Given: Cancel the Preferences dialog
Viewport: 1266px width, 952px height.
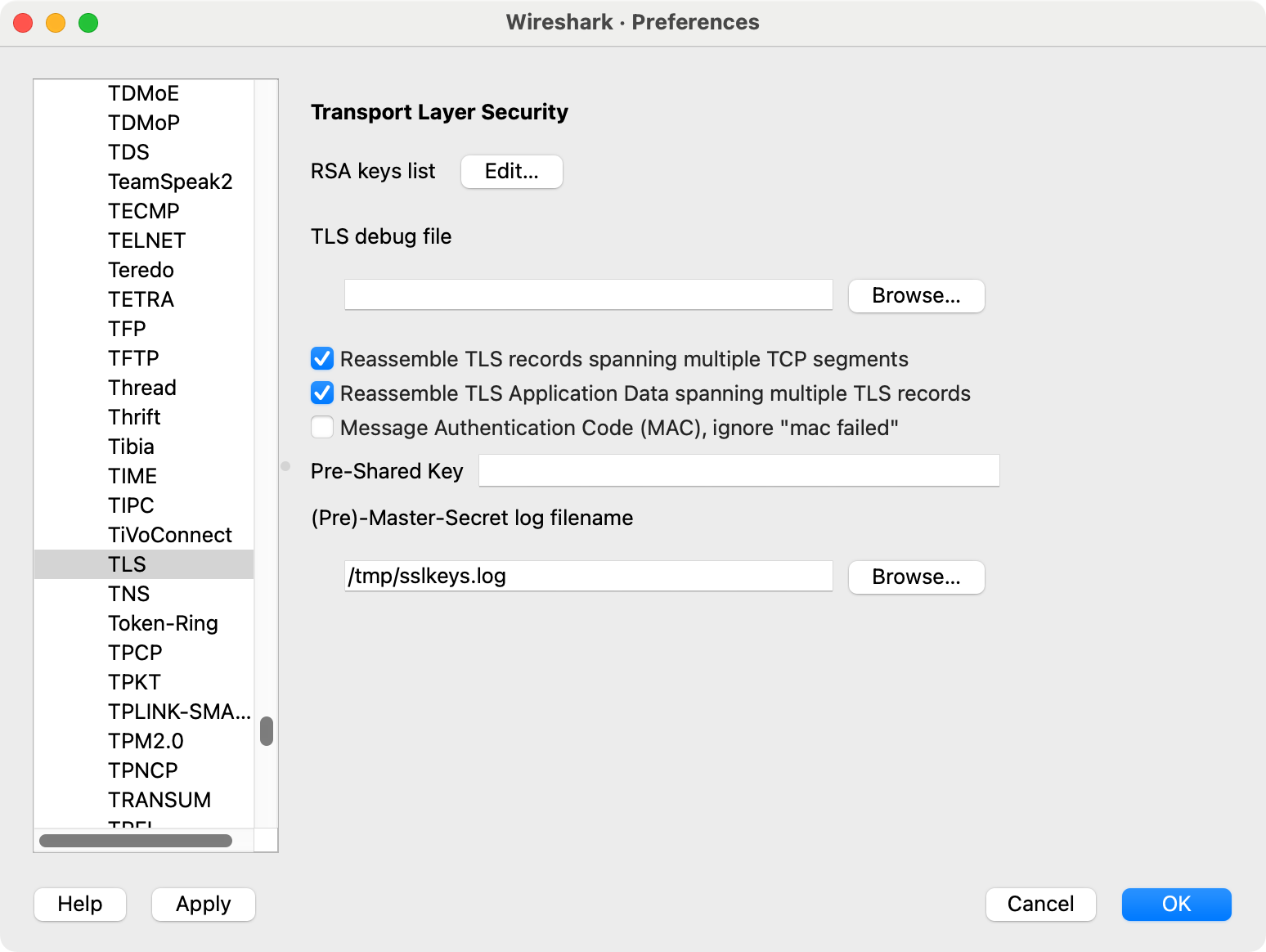Looking at the screenshot, I should (x=1040, y=905).
